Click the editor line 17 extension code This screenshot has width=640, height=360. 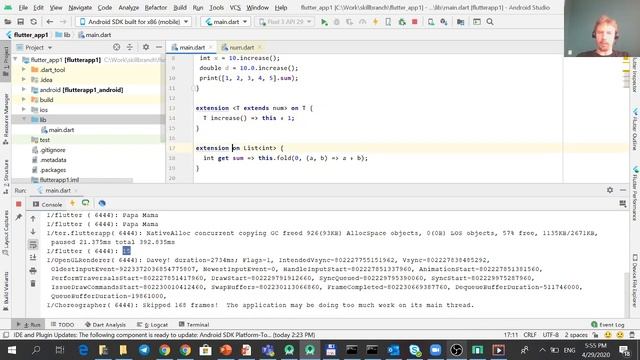coord(239,148)
